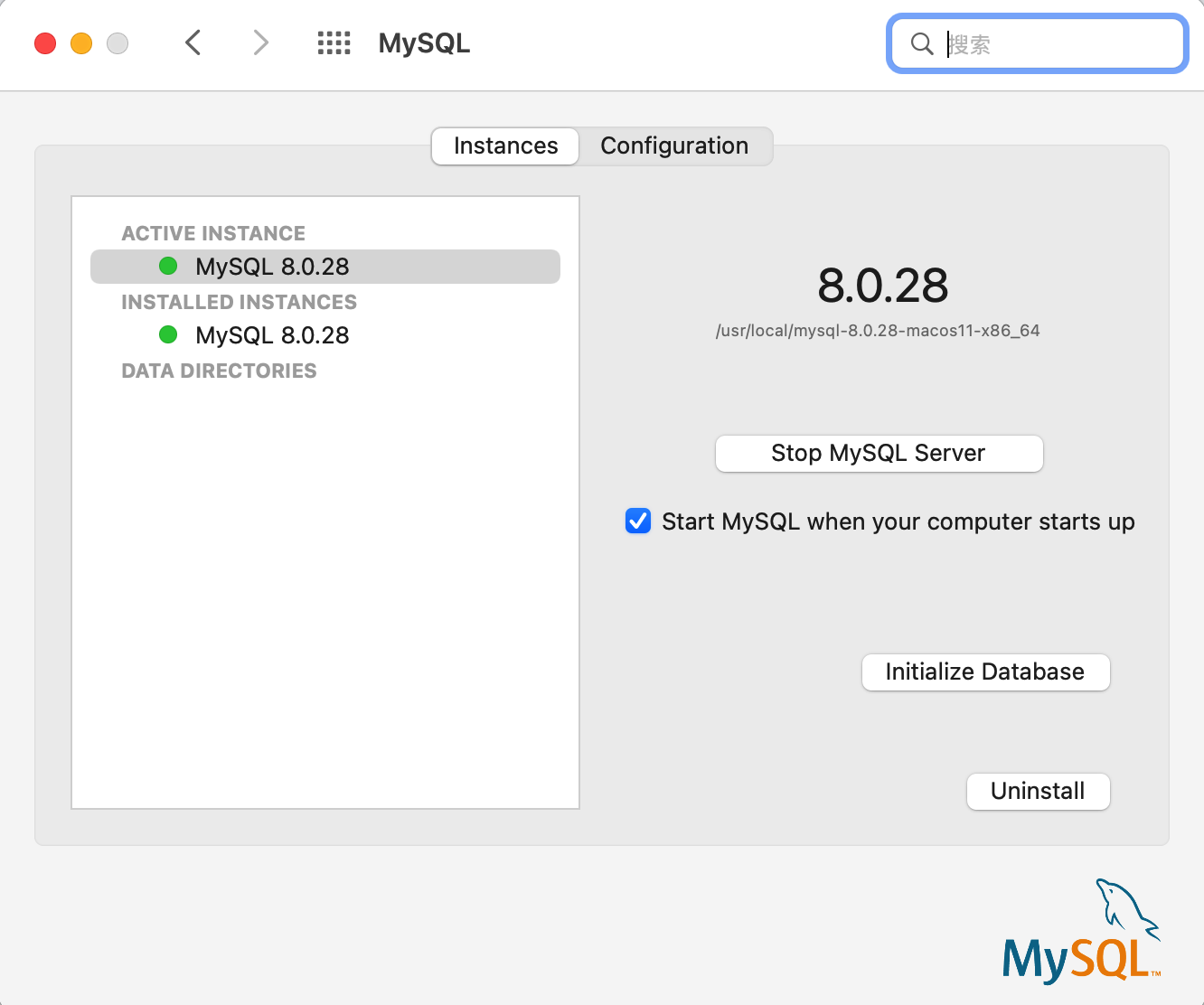Go forward with the right chevron arrow

coord(261,42)
